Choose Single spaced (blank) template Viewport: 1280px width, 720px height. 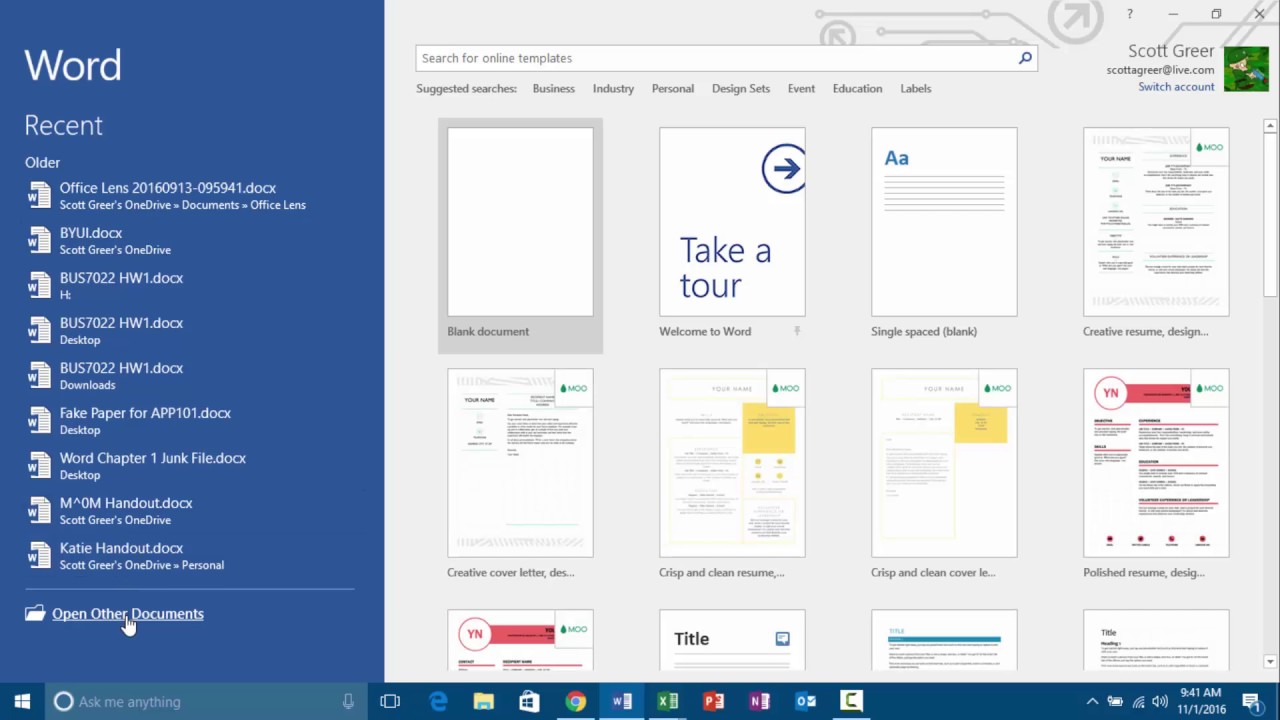(944, 222)
